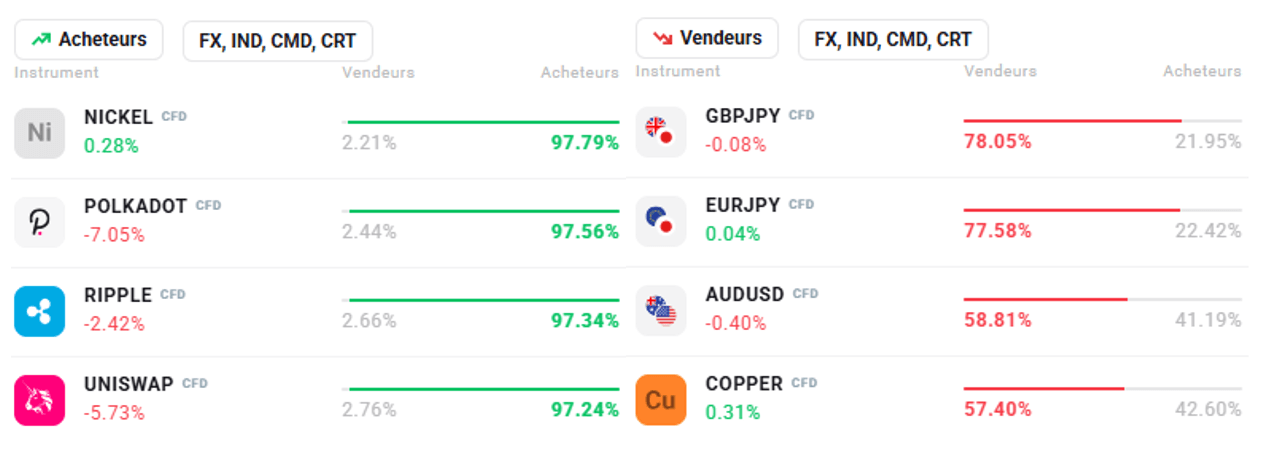This screenshot has height=455, width=1270.
Task: Open the NICKEL instrument name
Action: (x=118, y=117)
